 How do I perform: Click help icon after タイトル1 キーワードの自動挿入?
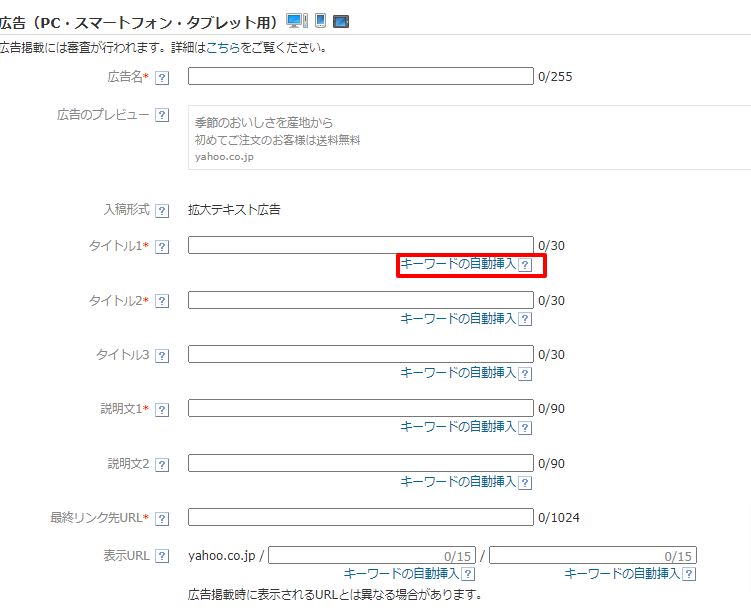[525, 265]
